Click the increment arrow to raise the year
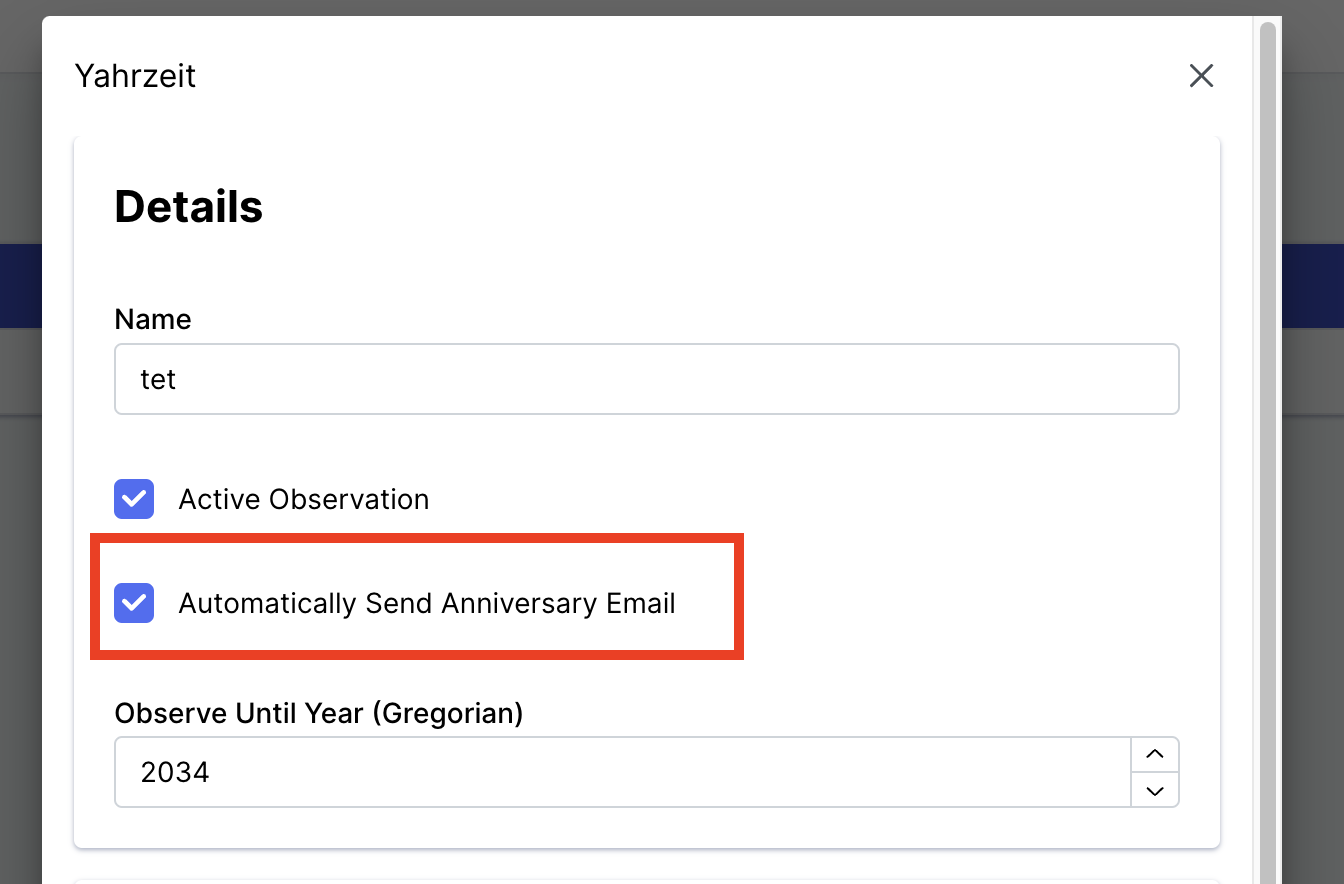The width and height of the screenshot is (1344, 884). coord(1154,754)
